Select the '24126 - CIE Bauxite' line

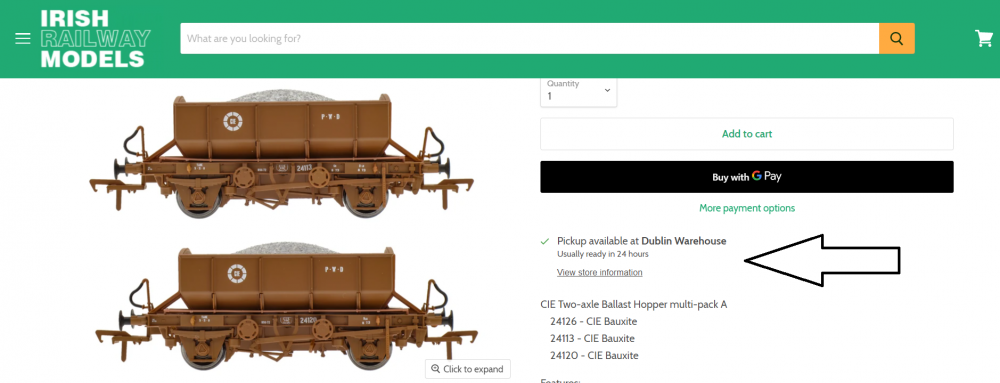594,321
